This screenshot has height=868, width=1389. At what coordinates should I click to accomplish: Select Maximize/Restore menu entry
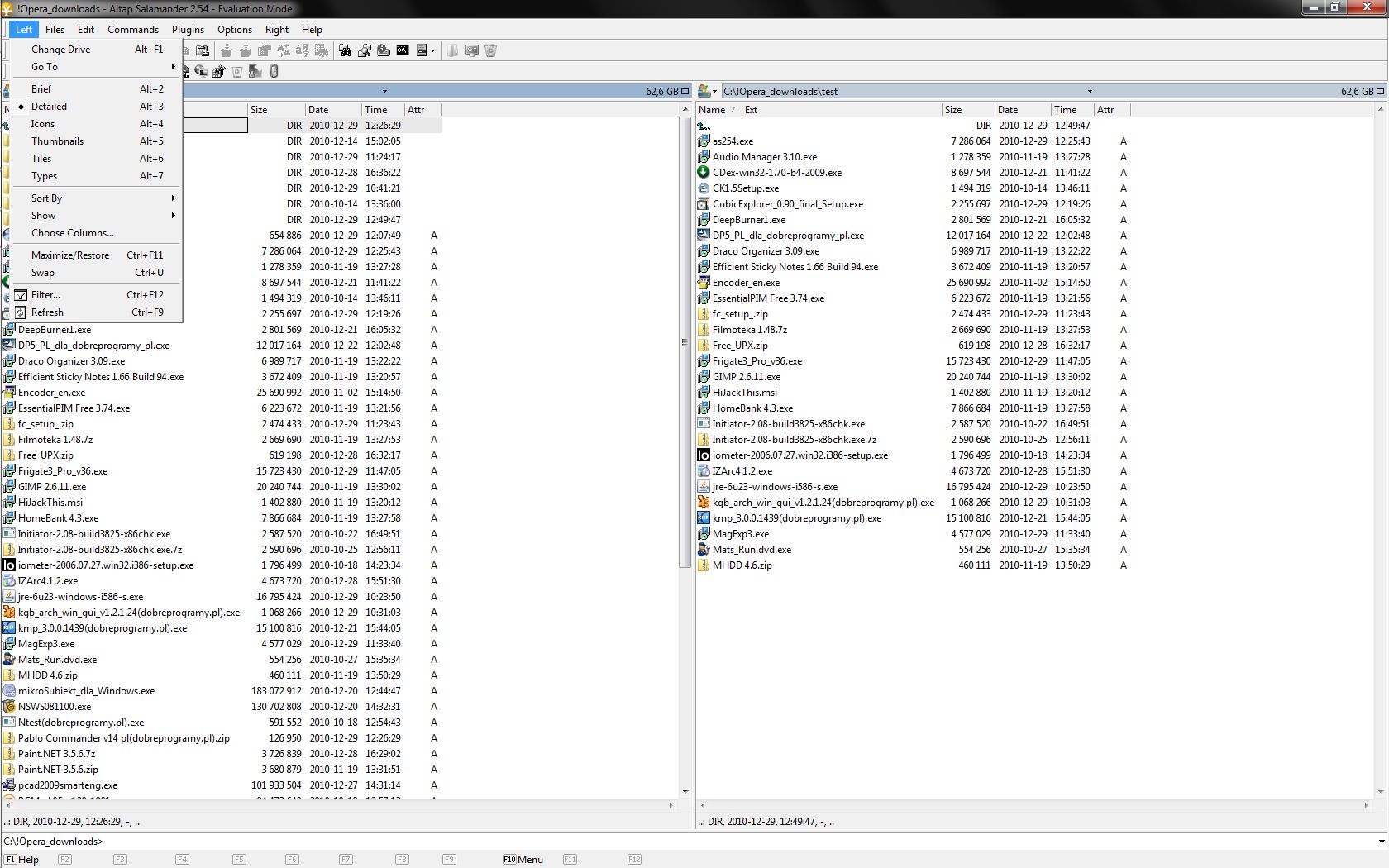pos(98,255)
